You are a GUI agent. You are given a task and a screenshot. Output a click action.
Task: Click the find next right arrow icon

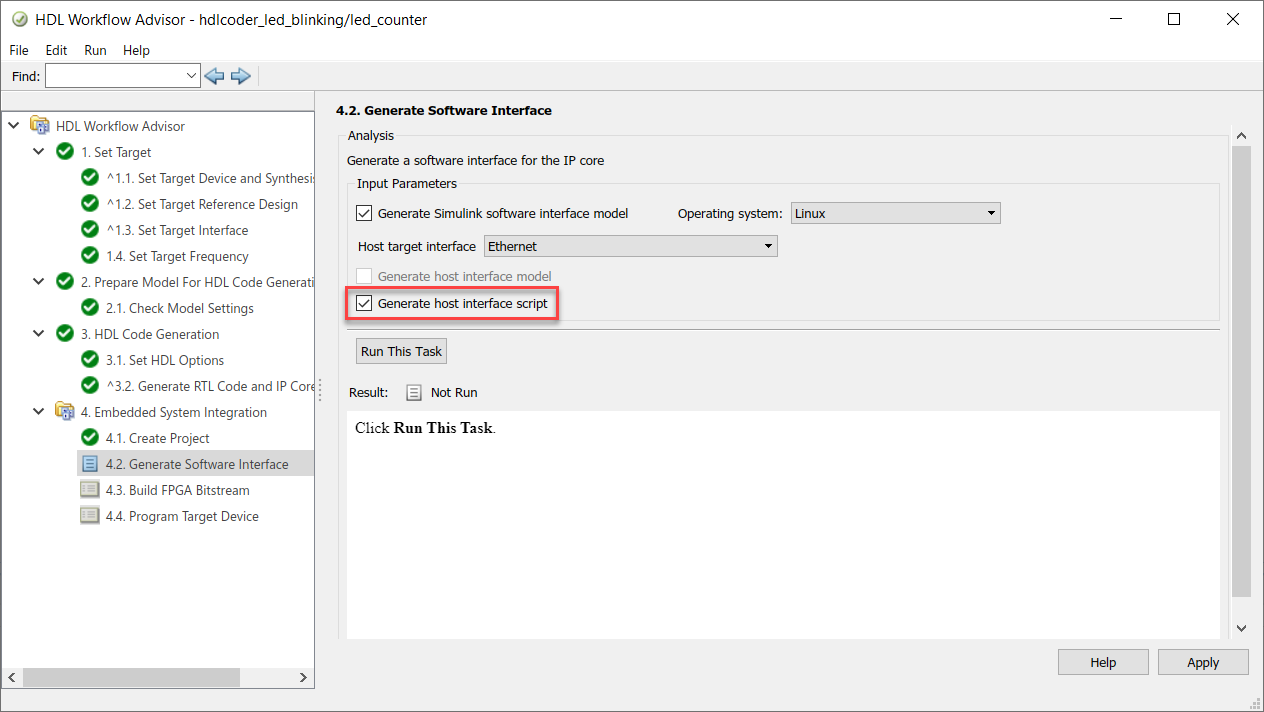point(240,76)
